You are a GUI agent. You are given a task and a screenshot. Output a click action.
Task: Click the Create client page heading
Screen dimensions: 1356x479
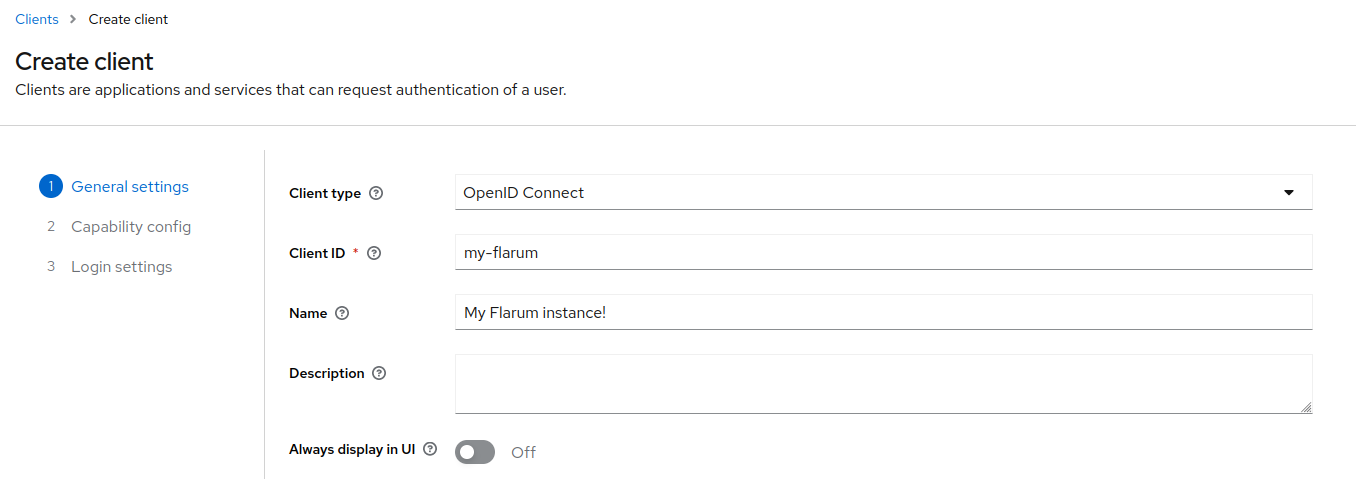(84, 61)
